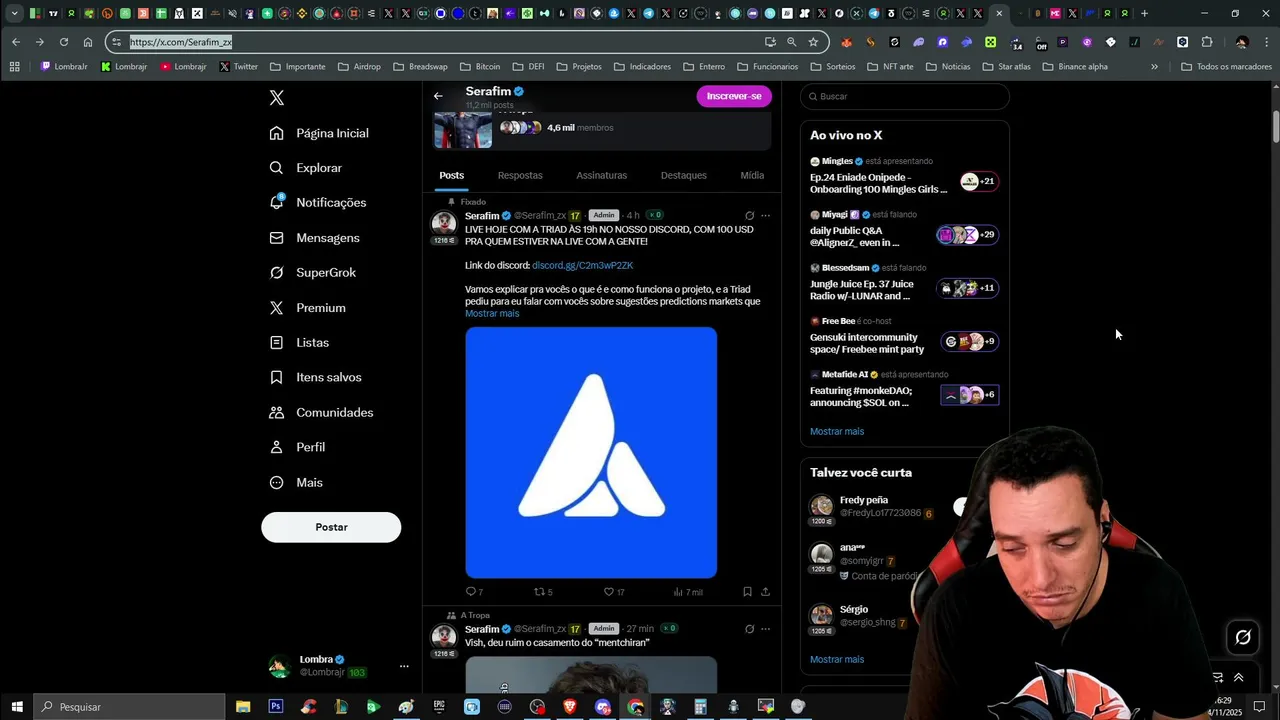Expand live spaces with Mostrar mais
1280x720 pixels.
pyautogui.click(x=837, y=431)
